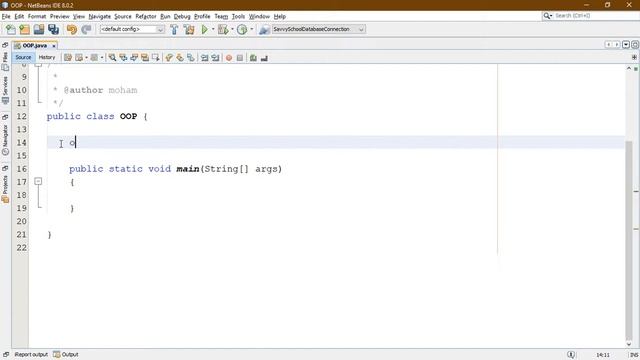The width and height of the screenshot is (640, 360).
Task: Click the Stop Macro Recording square icon
Action: [x=240, y=58]
